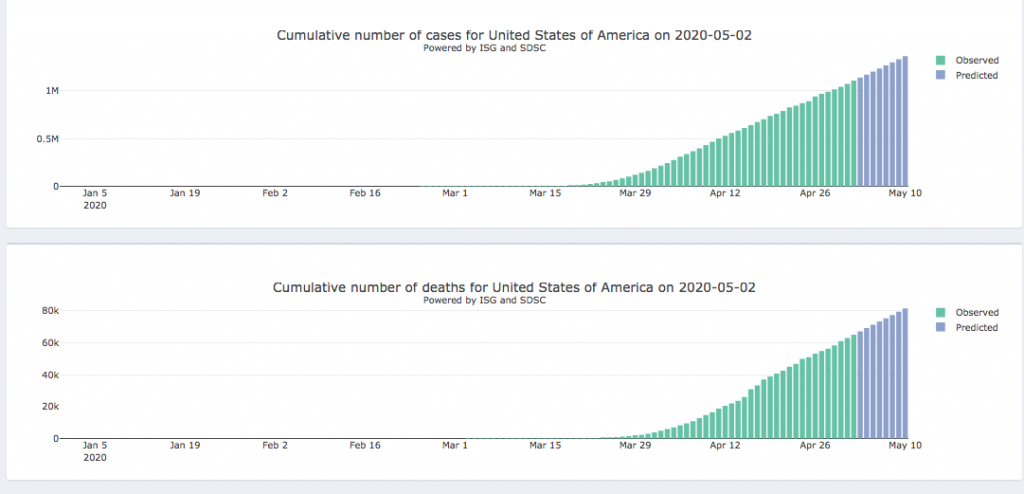Toggle the Predicted series in cases chart legend
Screen dimensions: 1024x494
point(976,75)
